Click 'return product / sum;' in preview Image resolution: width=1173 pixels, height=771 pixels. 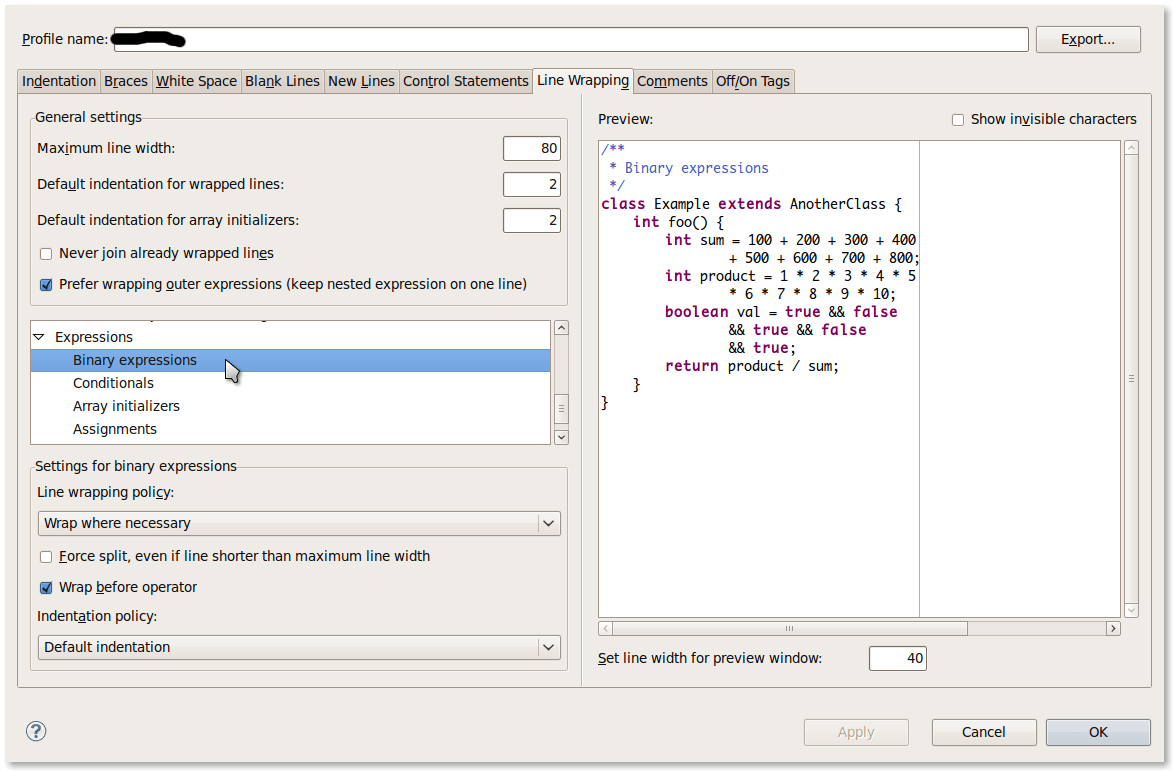pyautogui.click(x=752, y=366)
